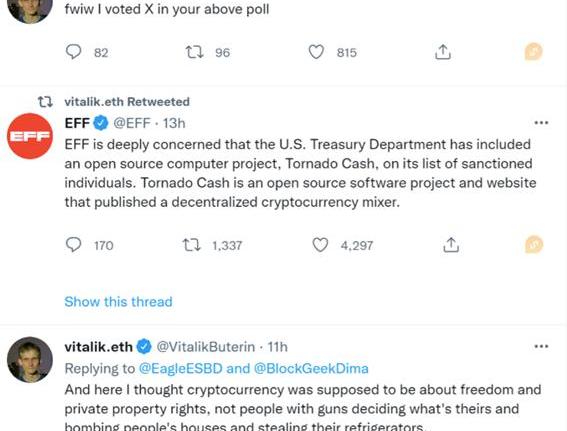This screenshot has height=431, width=567.
Task: Like the EFF tweet with 4,297 likes
Action: [x=320, y=245]
